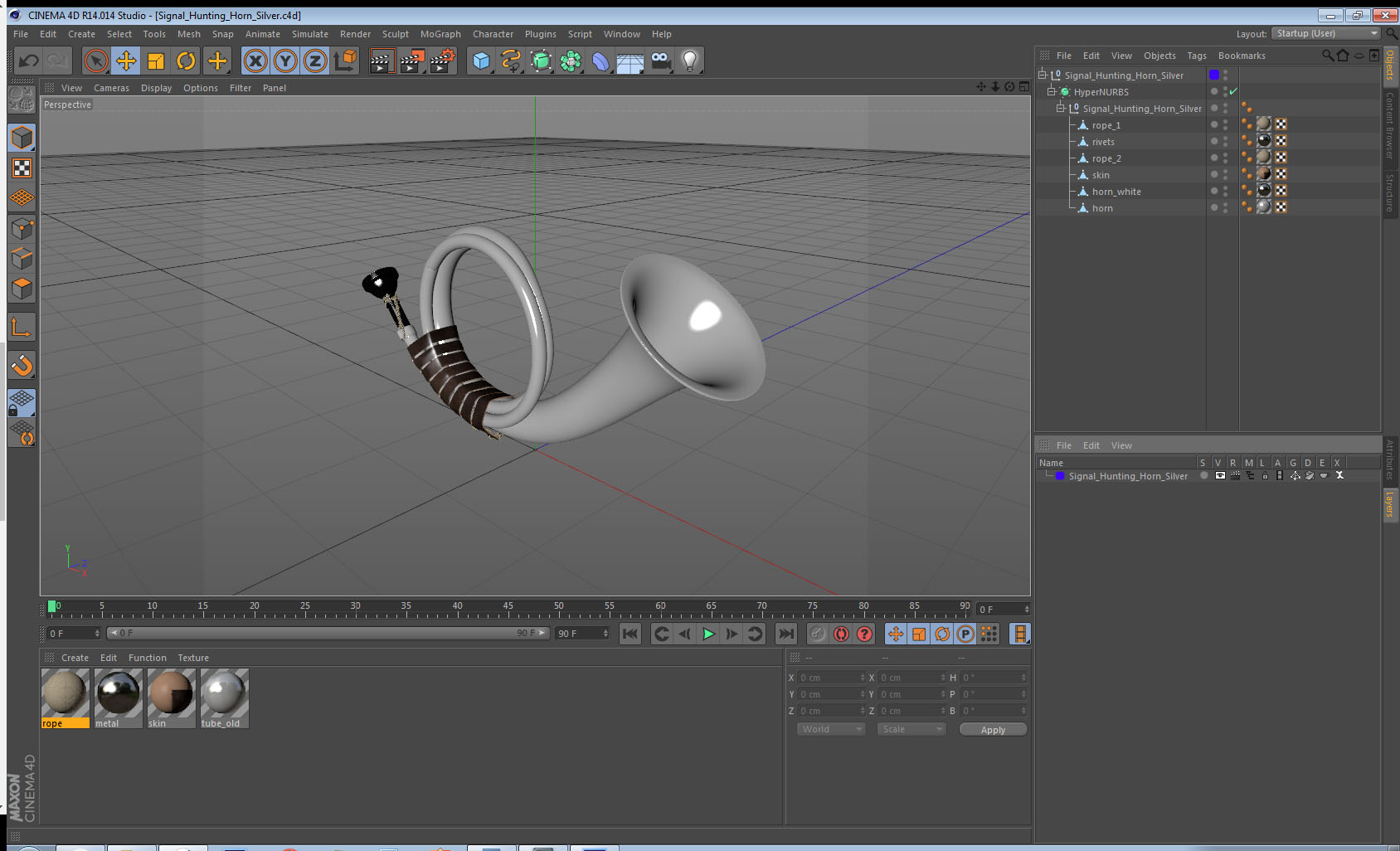Open the Cameras viewport menu
Viewport: 1400px width, 851px height.
coord(111,88)
